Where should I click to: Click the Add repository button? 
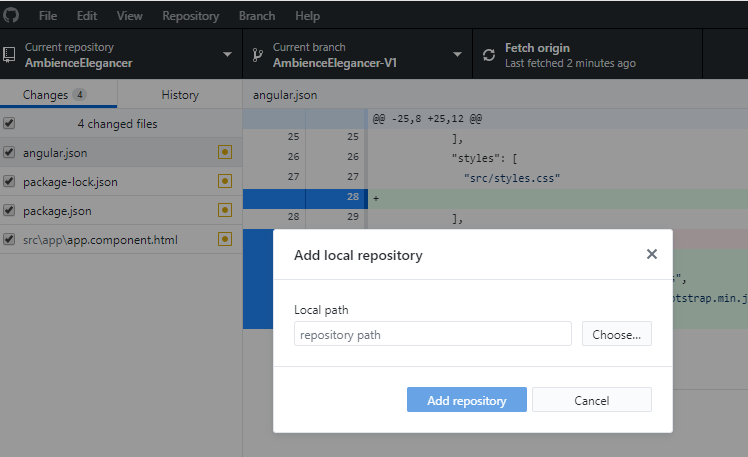point(467,400)
